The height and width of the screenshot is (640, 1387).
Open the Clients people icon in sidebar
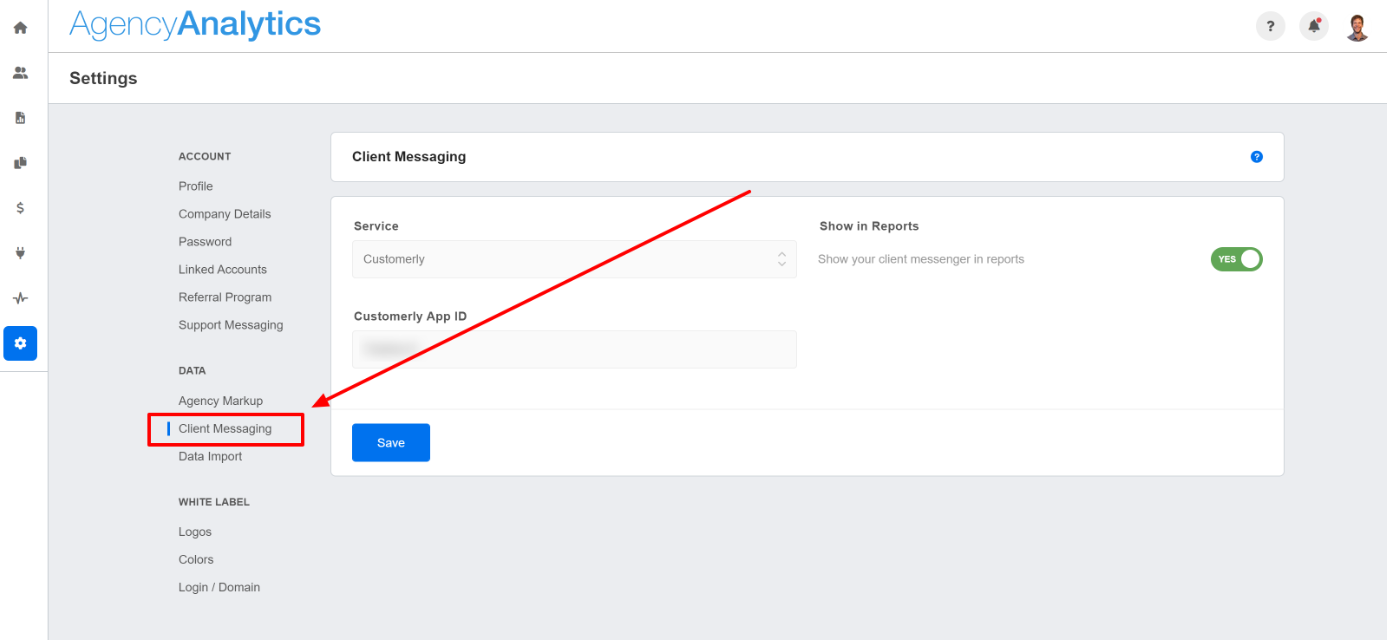[20, 73]
